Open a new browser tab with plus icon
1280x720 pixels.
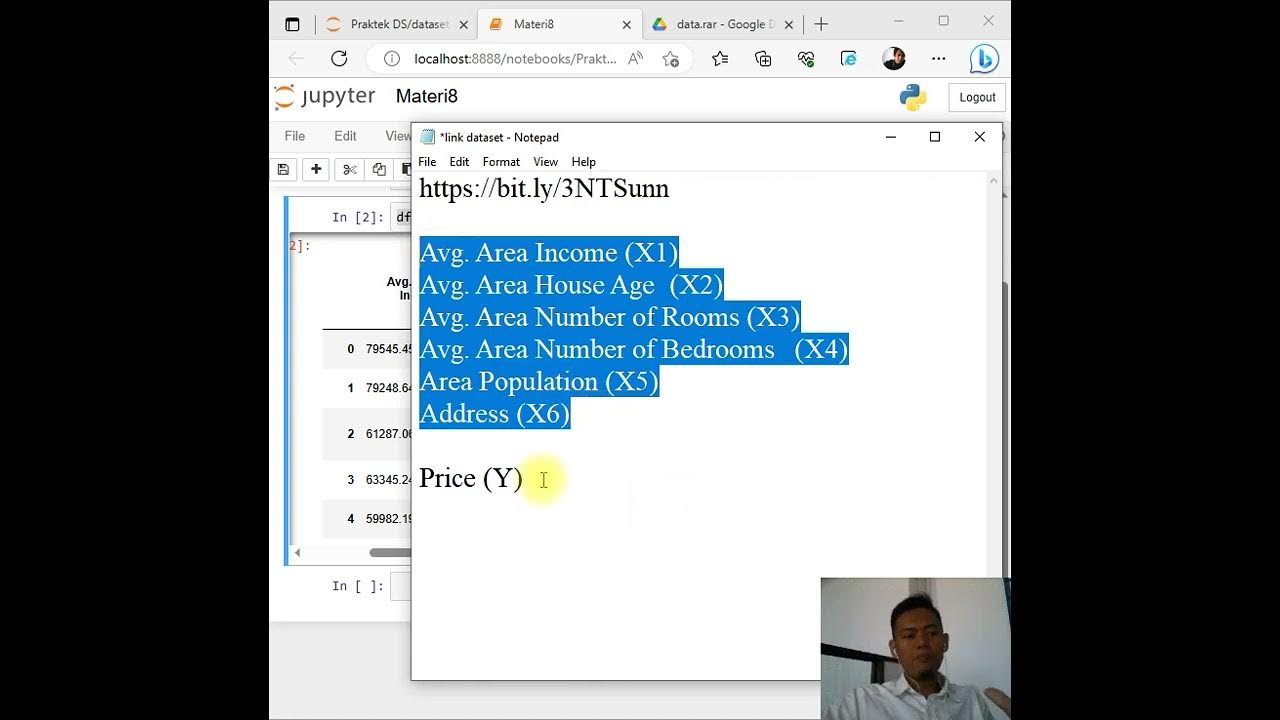point(821,24)
